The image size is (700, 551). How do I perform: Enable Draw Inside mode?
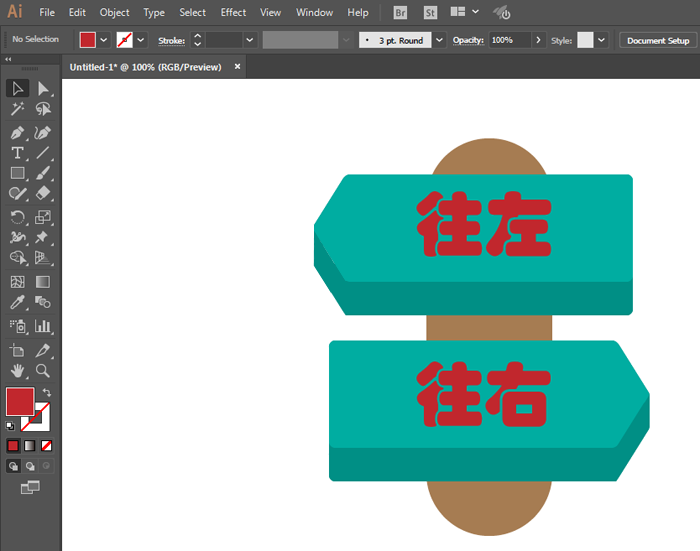point(46,466)
